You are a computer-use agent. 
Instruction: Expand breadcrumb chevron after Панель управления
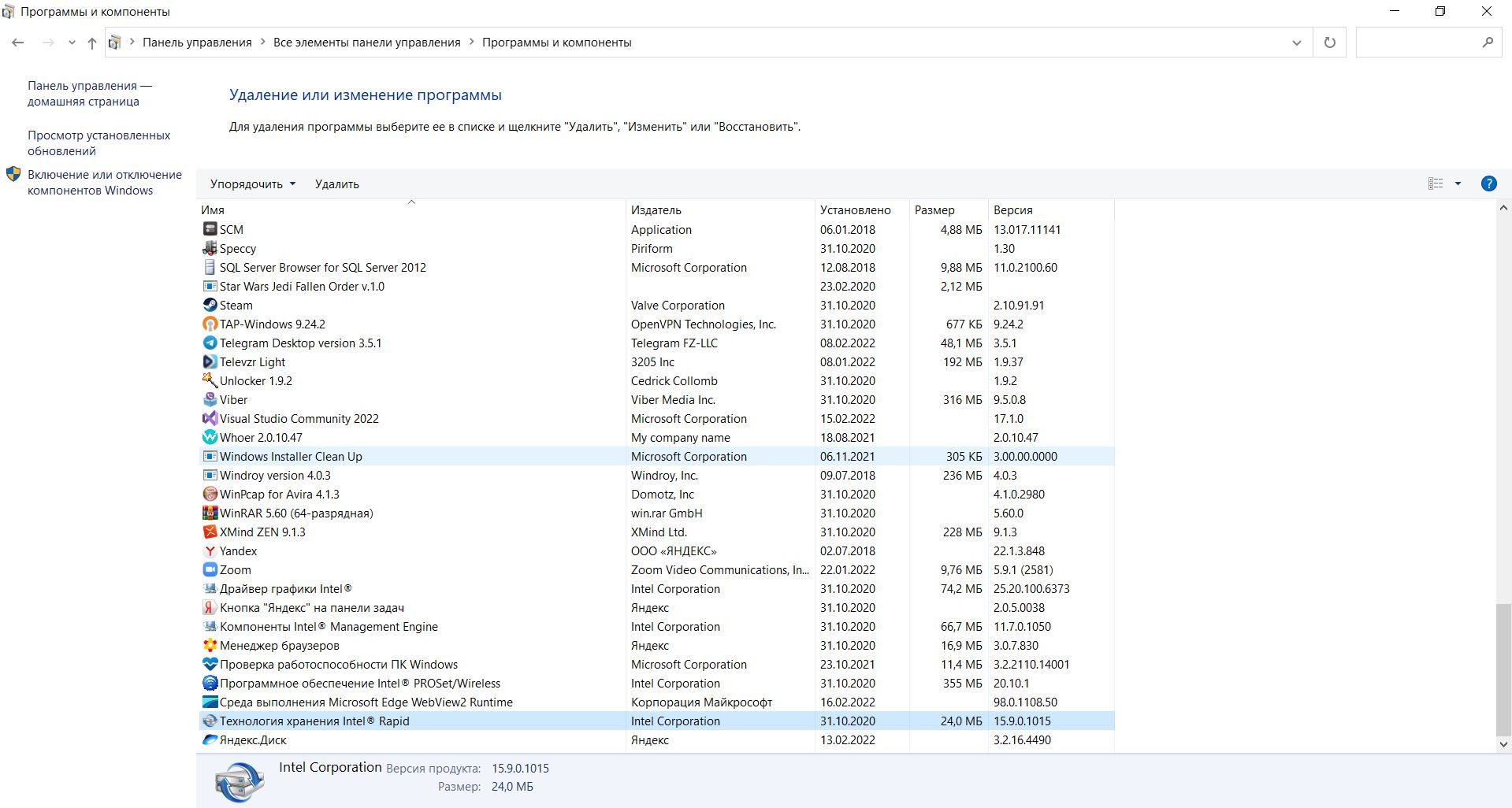click(x=262, y=43)
